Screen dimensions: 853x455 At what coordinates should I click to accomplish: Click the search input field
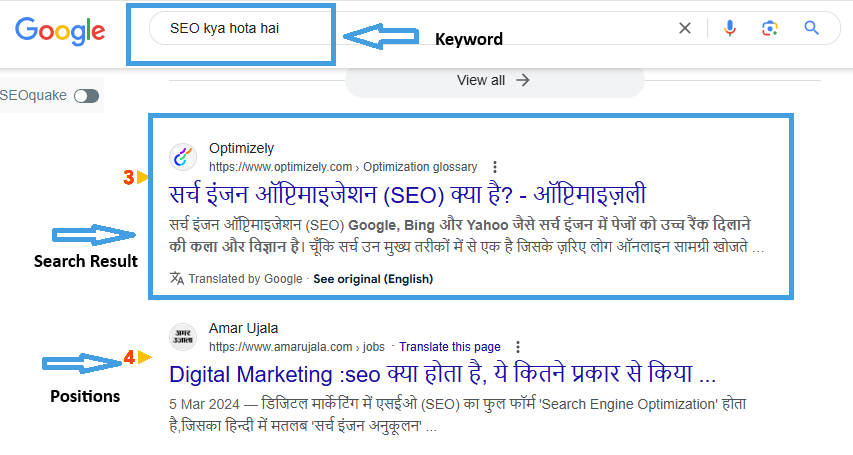[400, 28]
